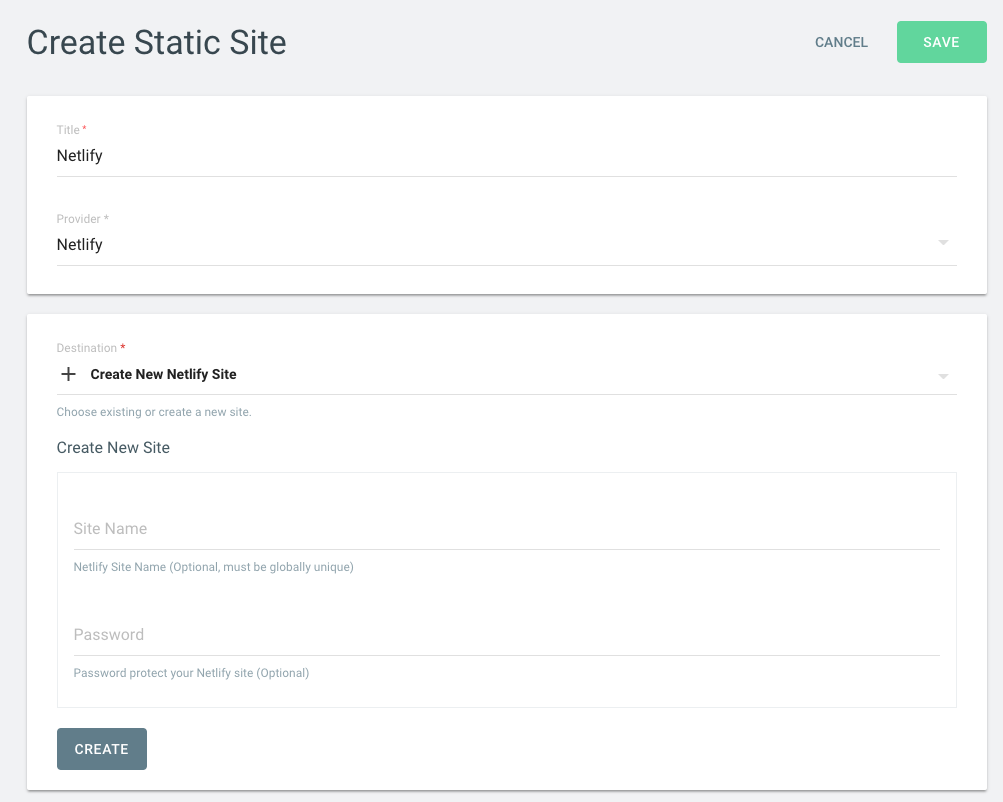Open the Destination dropdown arrow
The image size is (1003, 802).
[943, 376]
